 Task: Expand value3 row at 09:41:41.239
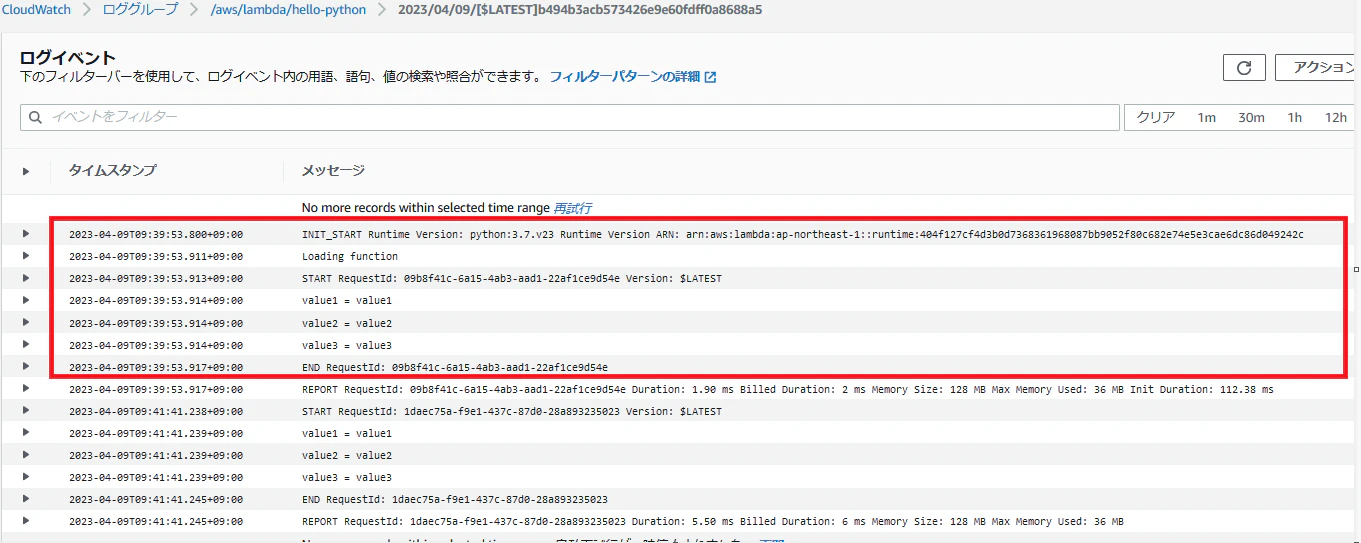point(26,477)
